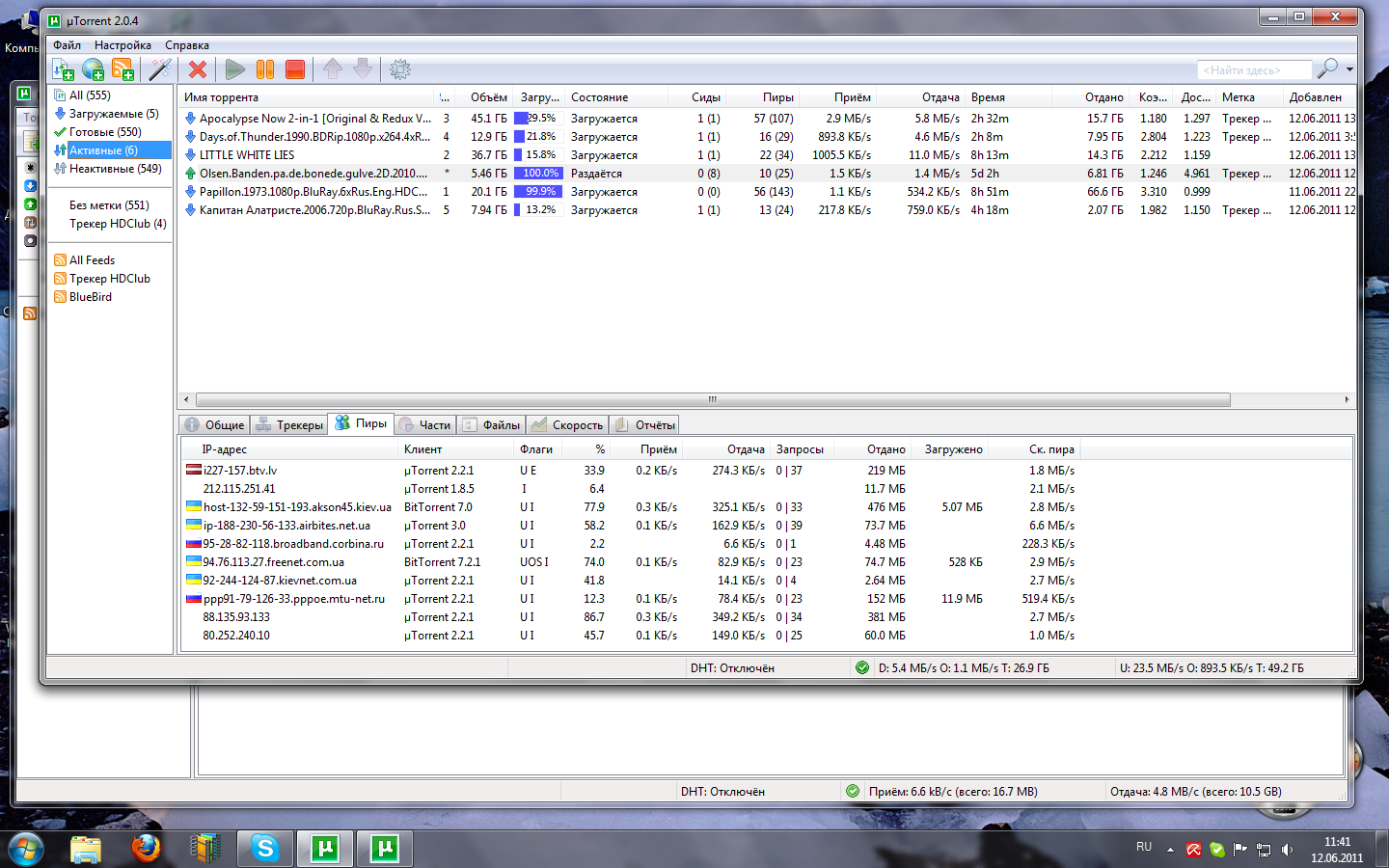Switch to the Трекеры tab
The height and width of the screenshot is (868, 1389).
(290, 425)
